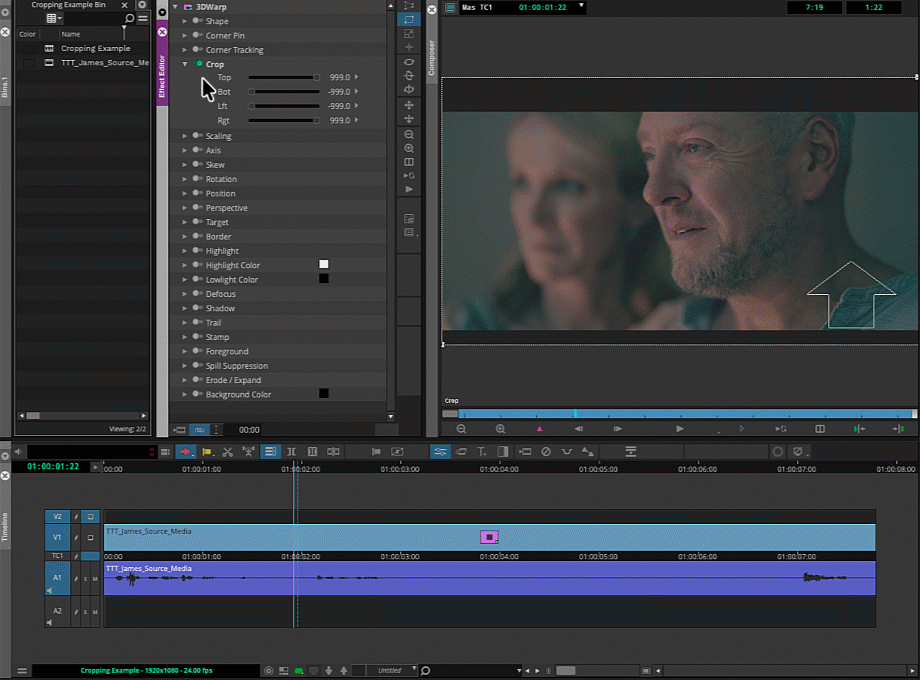Toggle the Shadow parameter group enable button
The height and width of the screenshot is (680, 920).
(198, 308)
